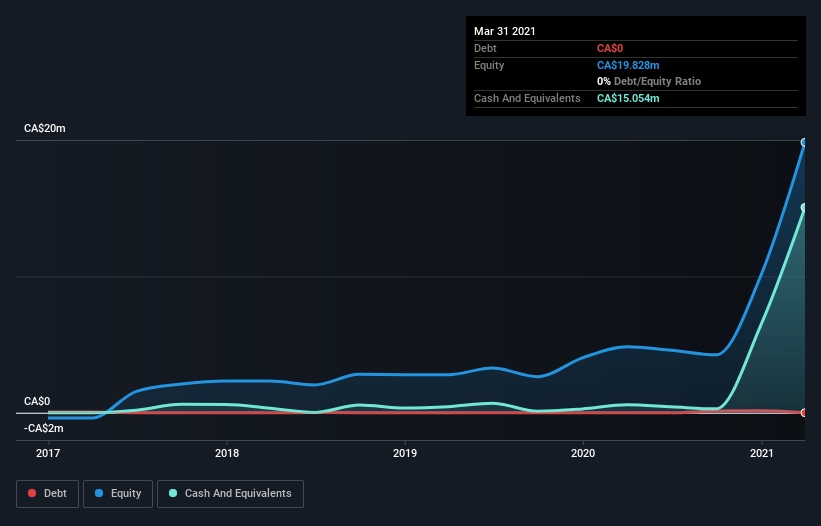
Task: Select the blue Equity endpoint marker on chart
Action: point(804,142)
